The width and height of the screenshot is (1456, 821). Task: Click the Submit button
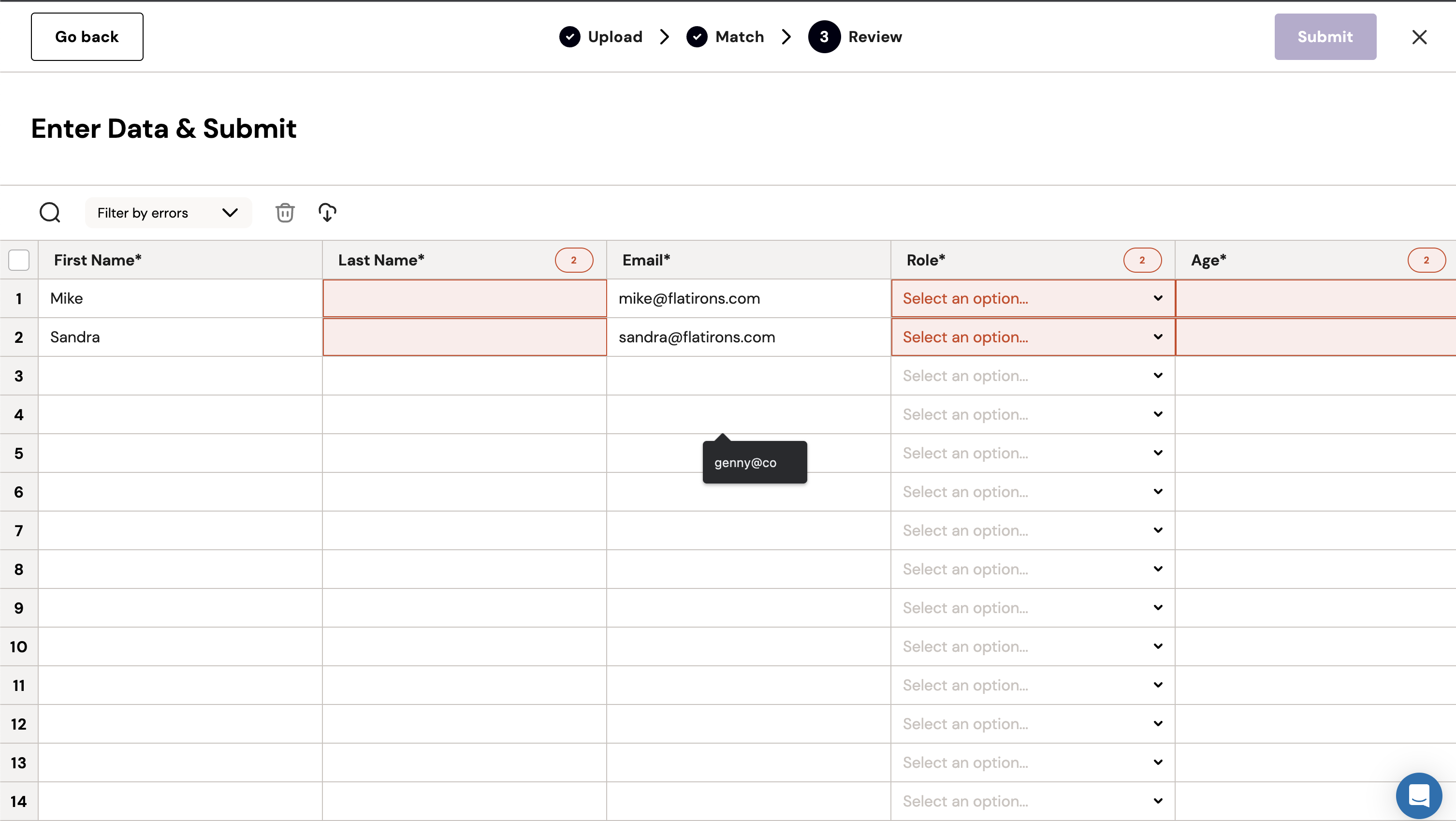(1325, 37)
